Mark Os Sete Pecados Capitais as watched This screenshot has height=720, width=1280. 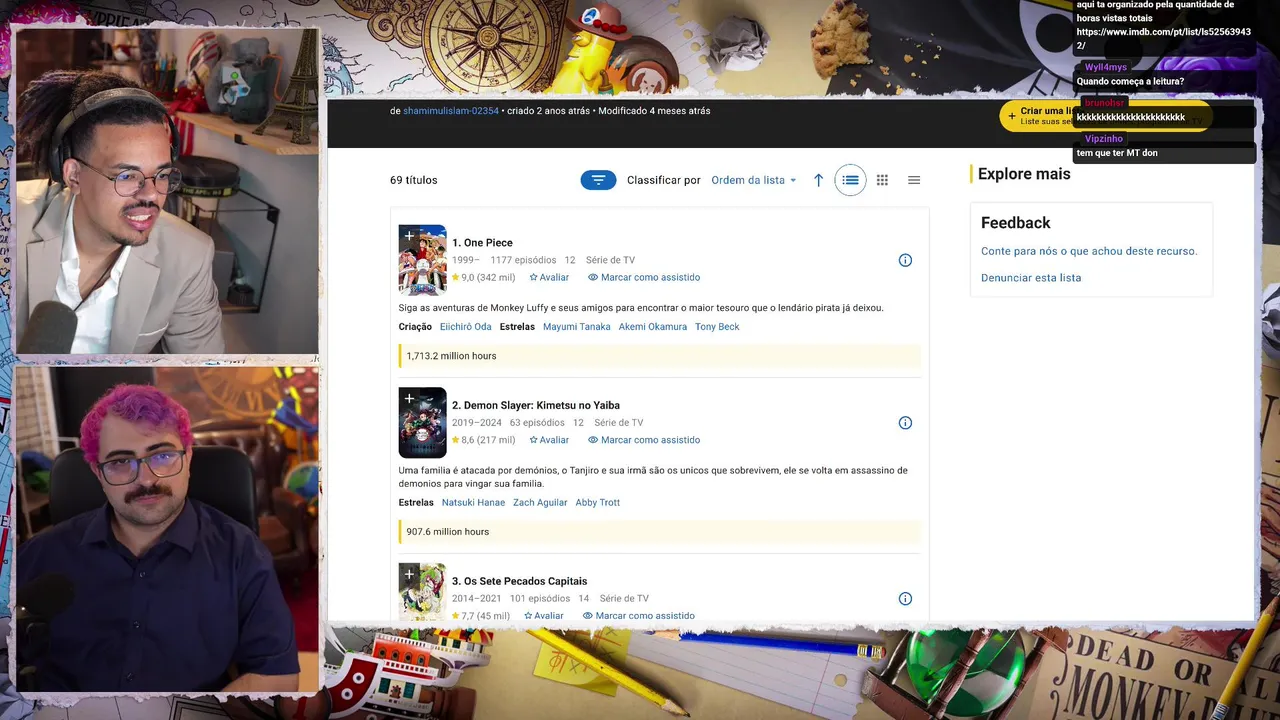[639, 616]
